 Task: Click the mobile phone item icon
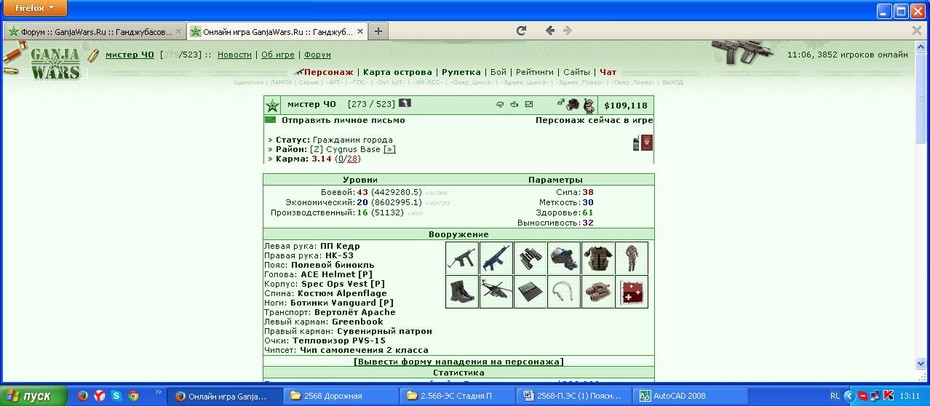click(636, 143)
